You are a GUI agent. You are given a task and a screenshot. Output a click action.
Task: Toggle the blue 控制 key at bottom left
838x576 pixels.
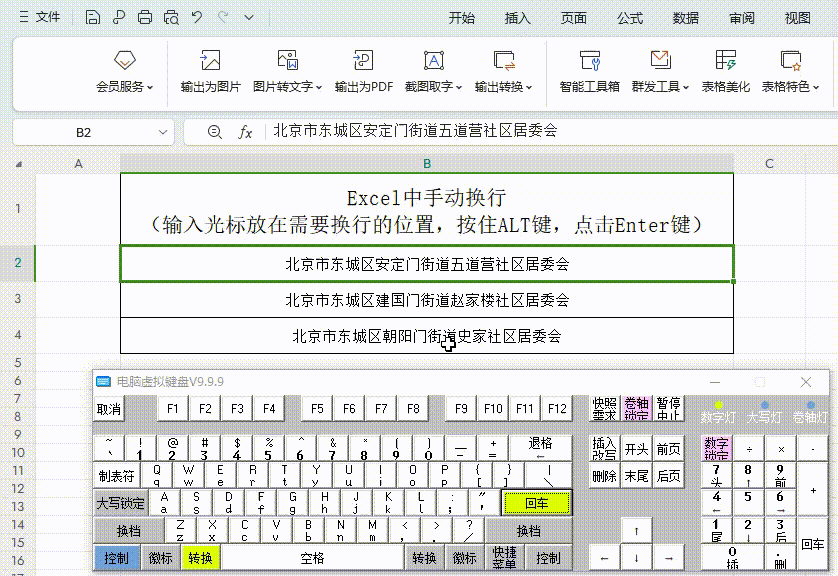(116, 558)
